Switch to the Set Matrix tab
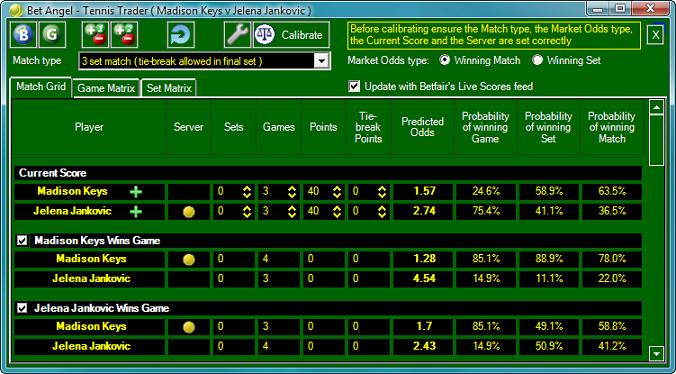 tap(169, 88)
